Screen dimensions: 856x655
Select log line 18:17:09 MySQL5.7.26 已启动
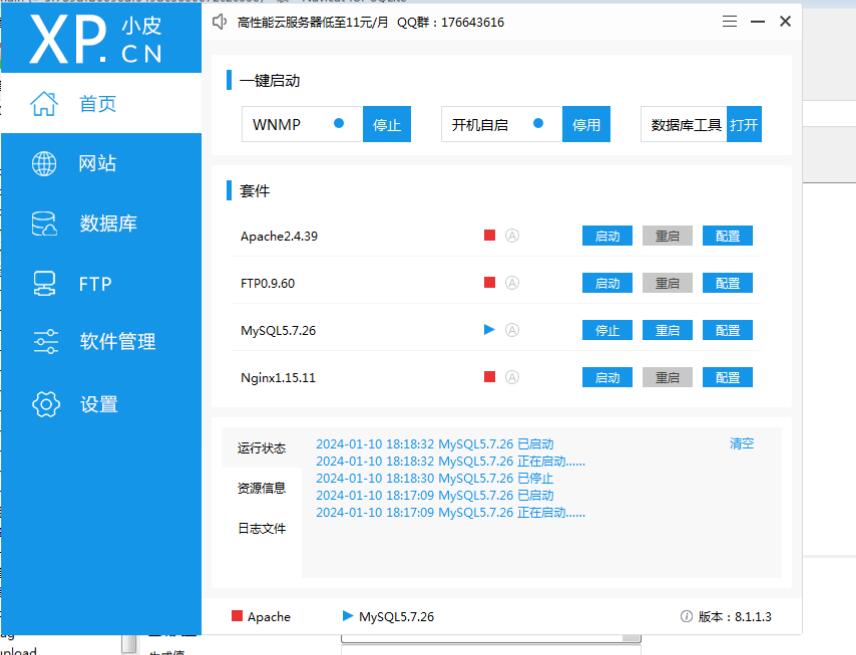(x=435, y=495)
